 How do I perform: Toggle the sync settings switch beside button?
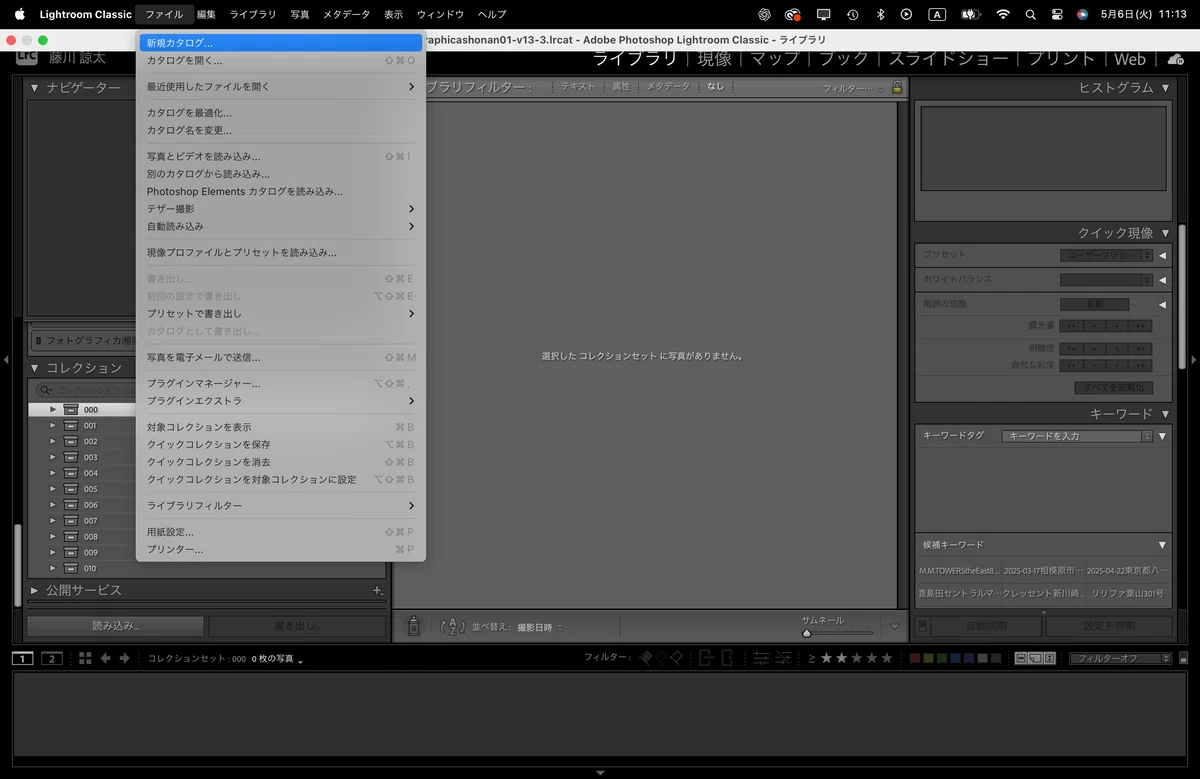click(923, 626)
